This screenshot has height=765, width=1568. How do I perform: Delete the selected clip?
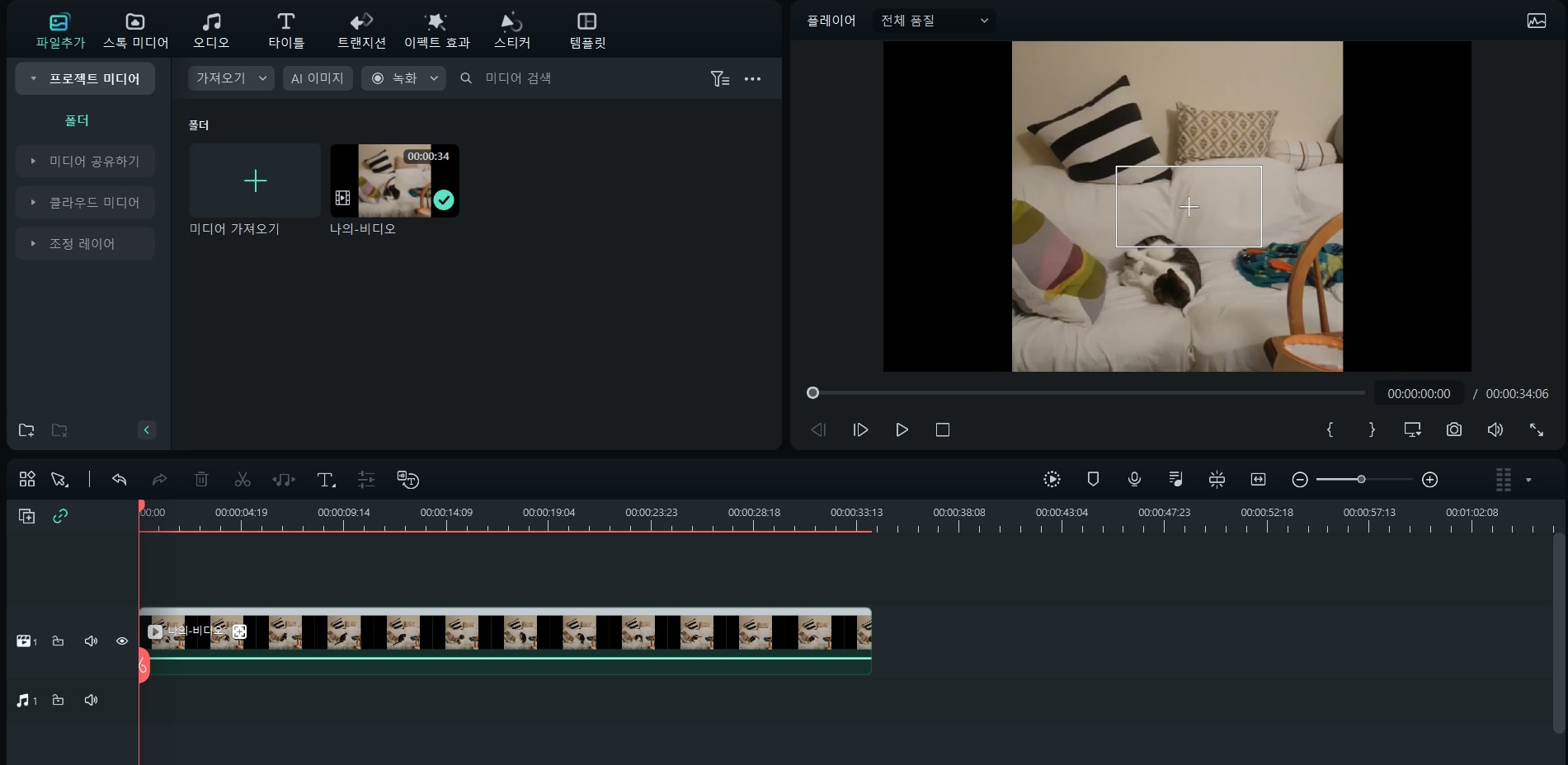201,479
